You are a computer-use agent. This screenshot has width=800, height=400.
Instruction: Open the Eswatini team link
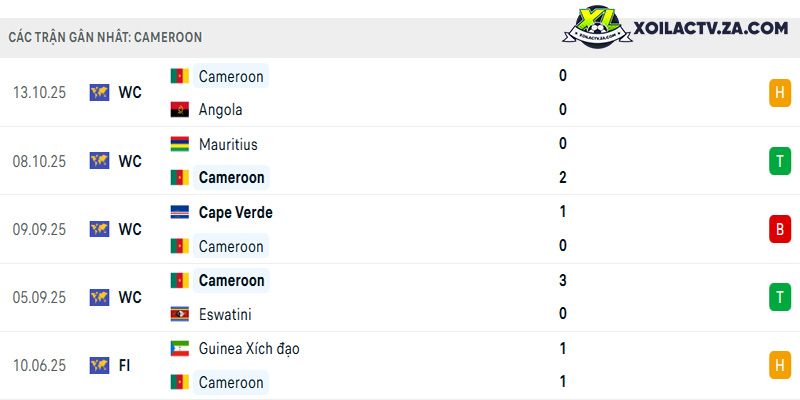(225, 314)
